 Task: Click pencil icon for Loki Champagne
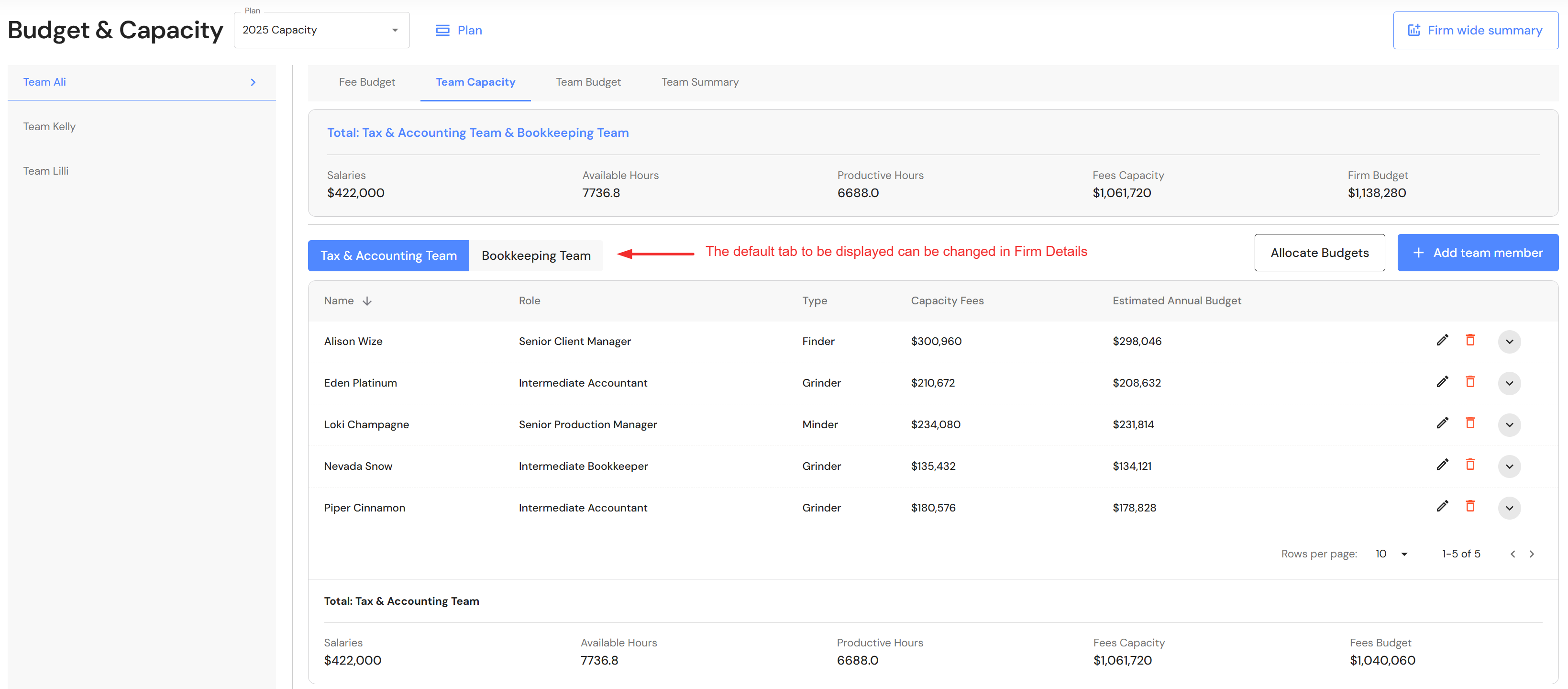(x=1442, y=423)
